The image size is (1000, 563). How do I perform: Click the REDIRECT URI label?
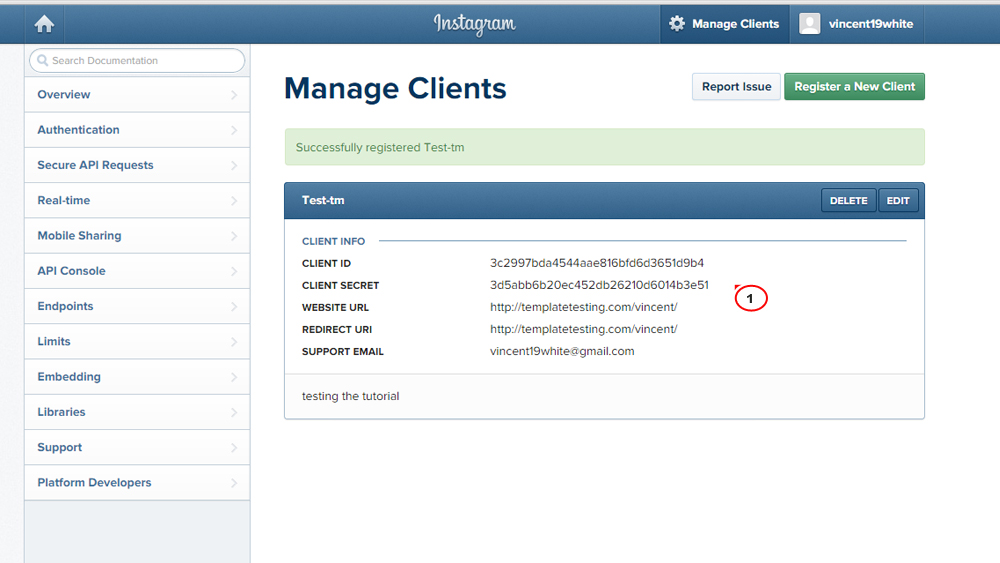pos(337,330)
